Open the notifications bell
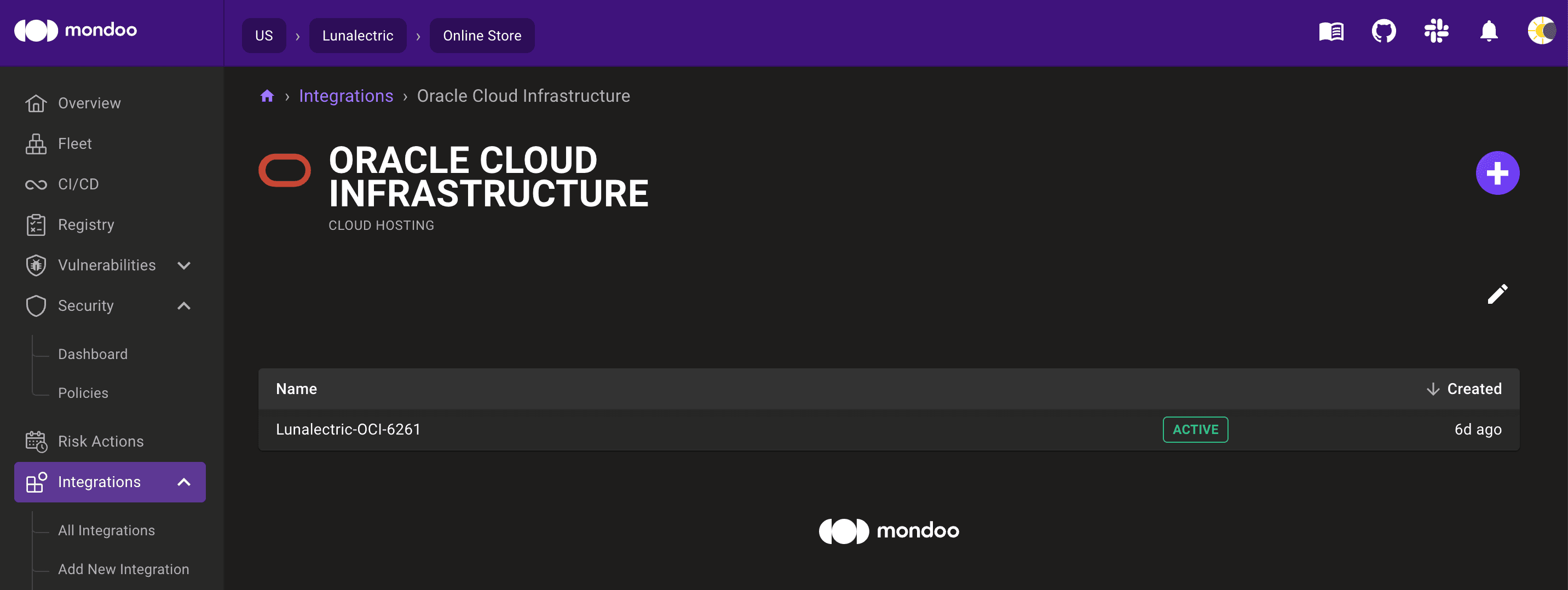The width and height of the screenshot is (1568, 590). 1488,32
